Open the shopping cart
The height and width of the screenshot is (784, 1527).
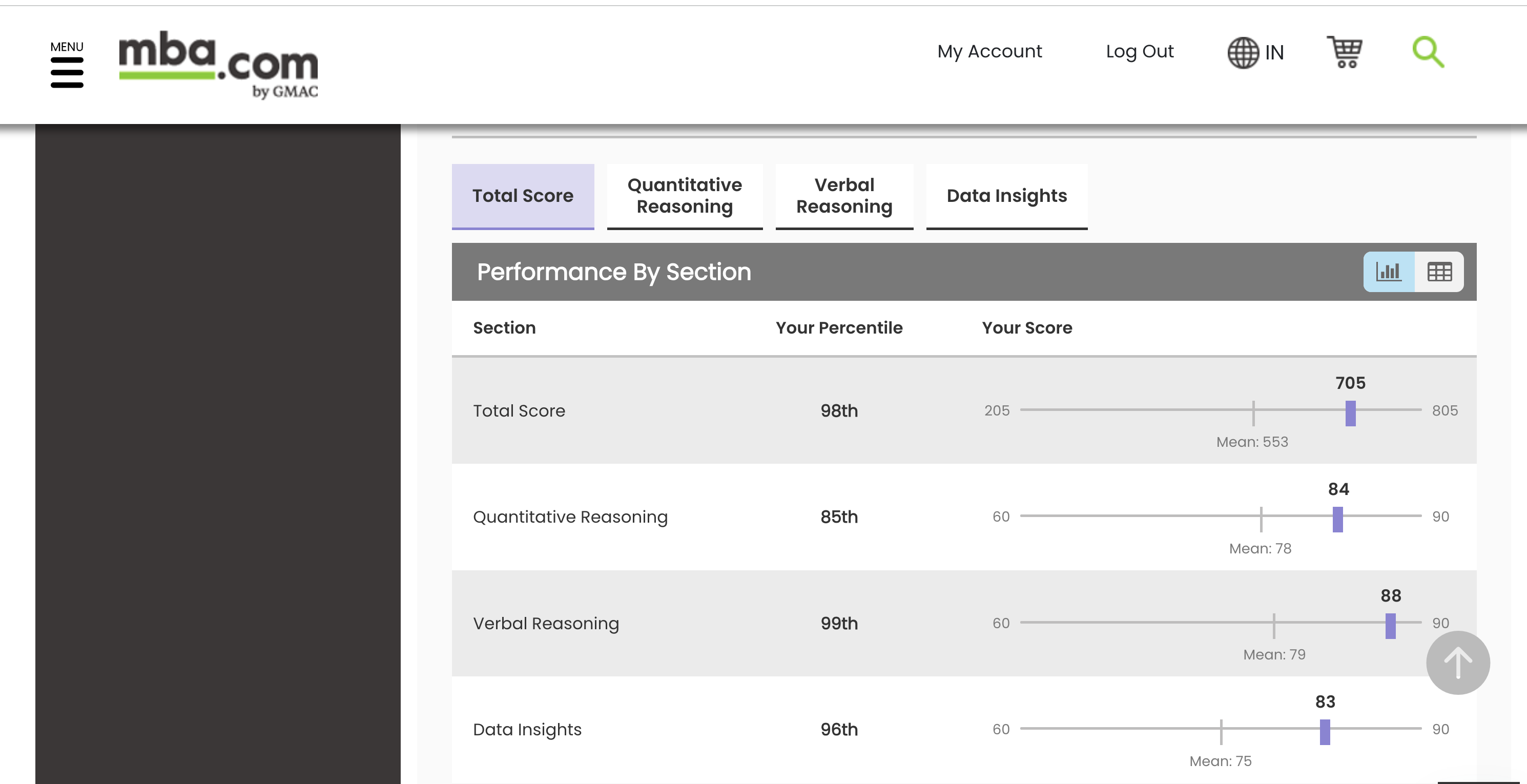pos(1345,52)
